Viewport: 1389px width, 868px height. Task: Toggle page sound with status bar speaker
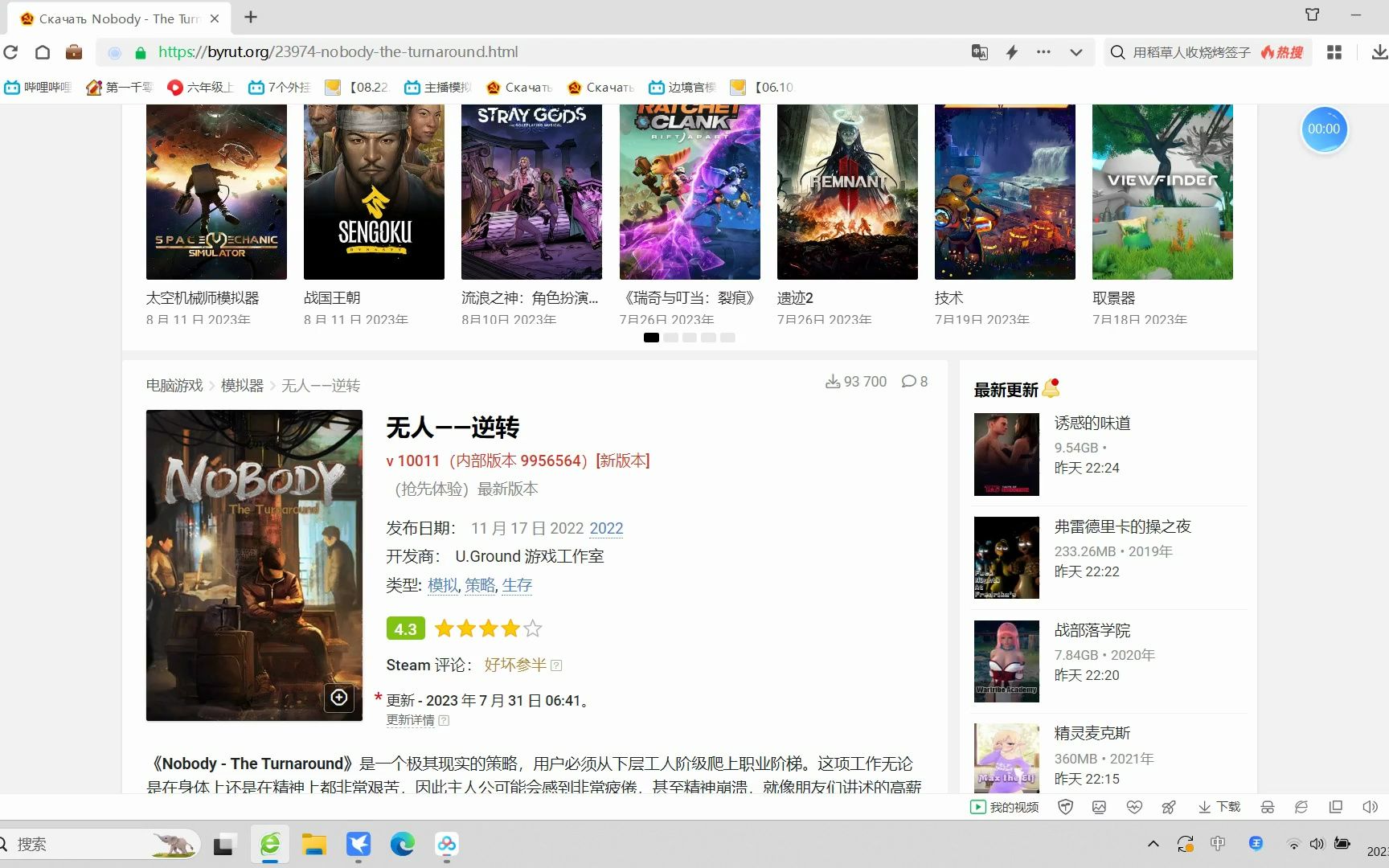(x=1371, y=807)
